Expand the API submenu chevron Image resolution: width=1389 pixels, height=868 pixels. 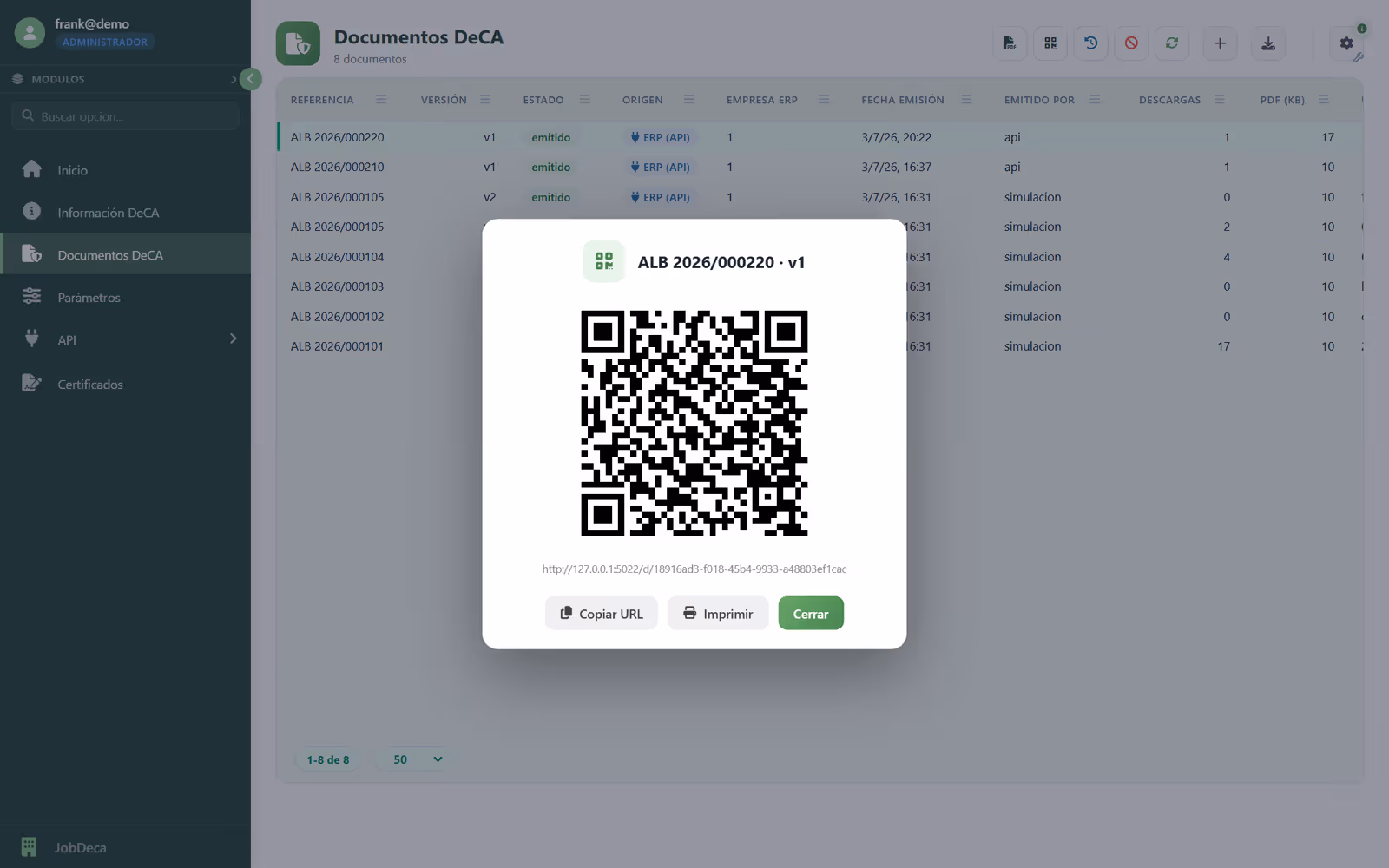pos(233,339)
